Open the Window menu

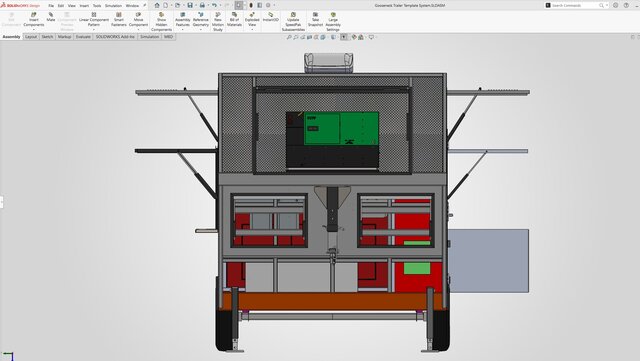pyautogui.click(x=132, y=6)
